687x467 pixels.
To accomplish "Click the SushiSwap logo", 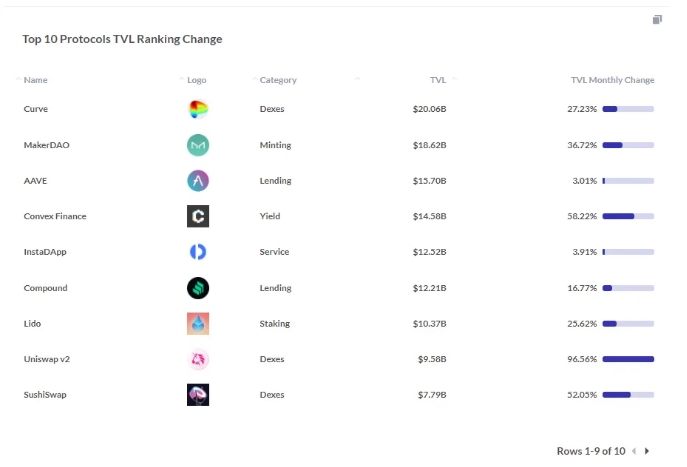I will [198, 395].
